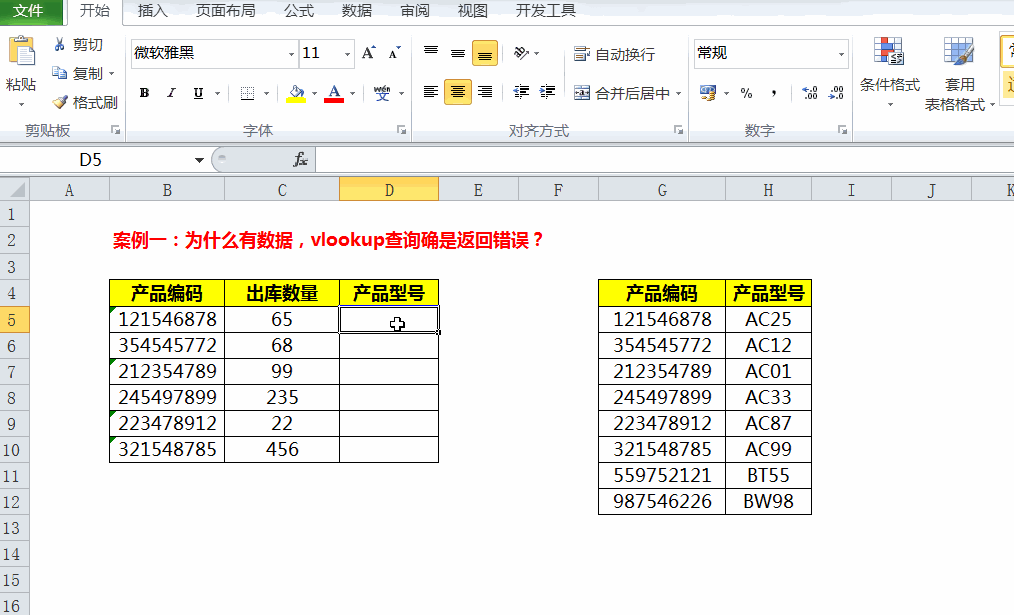Increase decimal places
The width and height of the screenshot is (1014, 615).
[810, 93]
